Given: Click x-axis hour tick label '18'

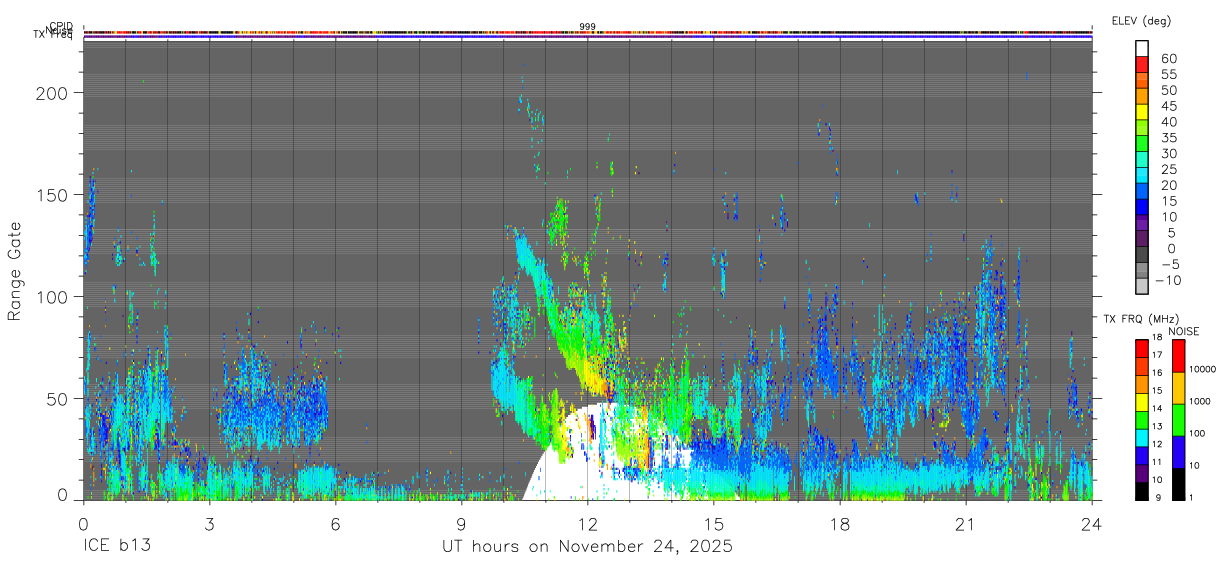Looking at the screenshot, I should tap(840, 523).
